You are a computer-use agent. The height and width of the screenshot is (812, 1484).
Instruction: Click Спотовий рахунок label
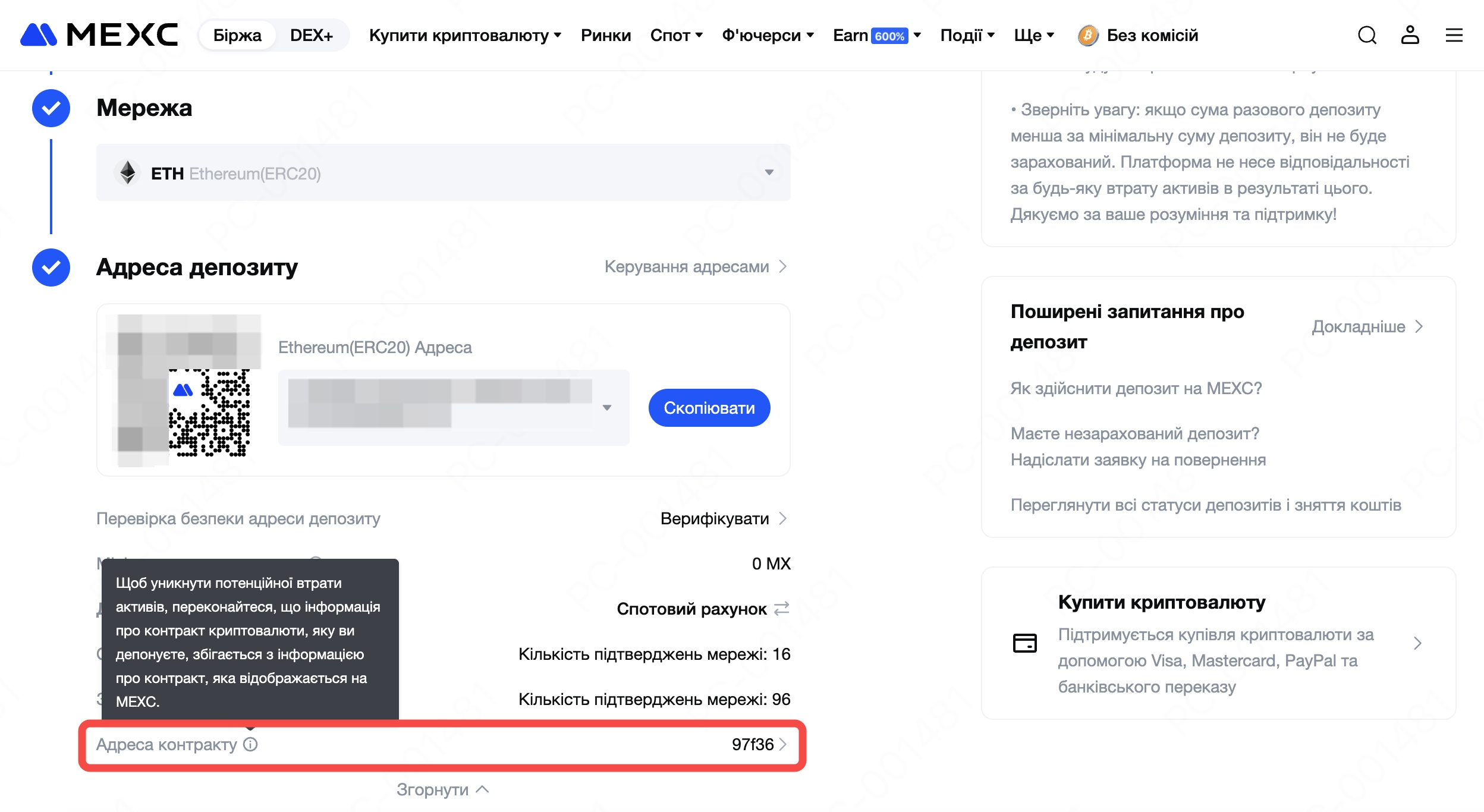tap(691, 609)
